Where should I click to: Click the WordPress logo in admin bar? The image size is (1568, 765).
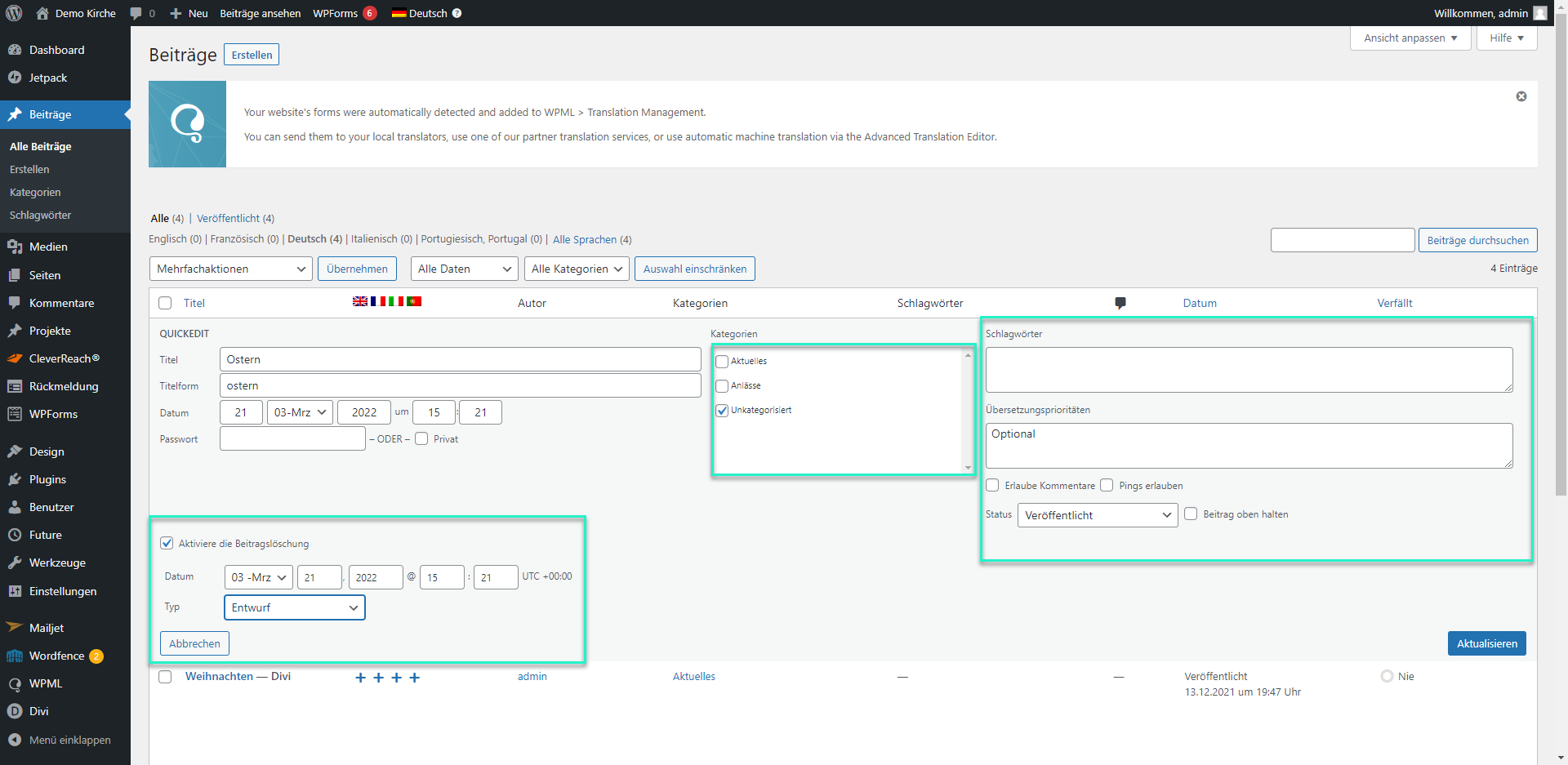coord(14,13)
